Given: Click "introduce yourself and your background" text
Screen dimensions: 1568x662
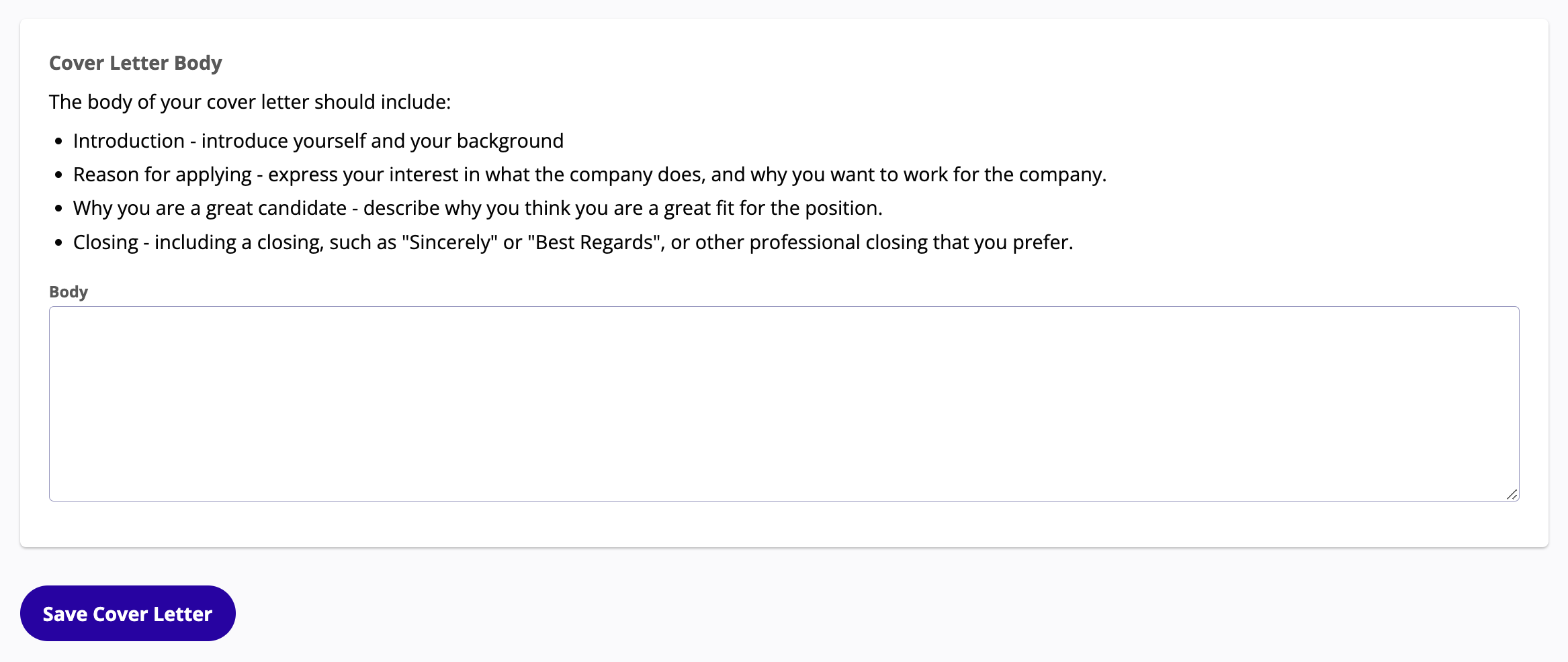Looking at the screenshot, I should (x=382, y=141).
